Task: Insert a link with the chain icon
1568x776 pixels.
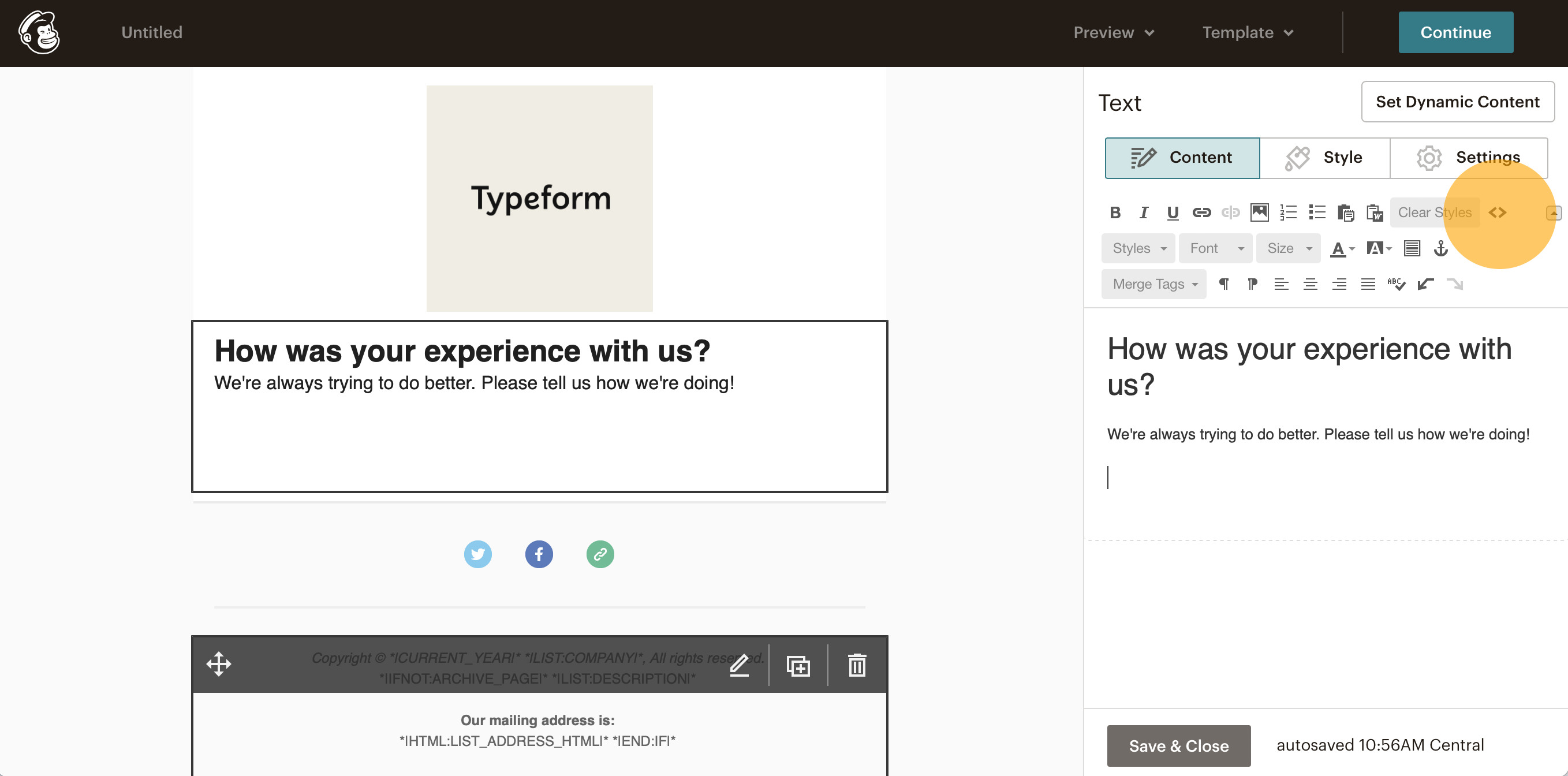Action: 1201,212
